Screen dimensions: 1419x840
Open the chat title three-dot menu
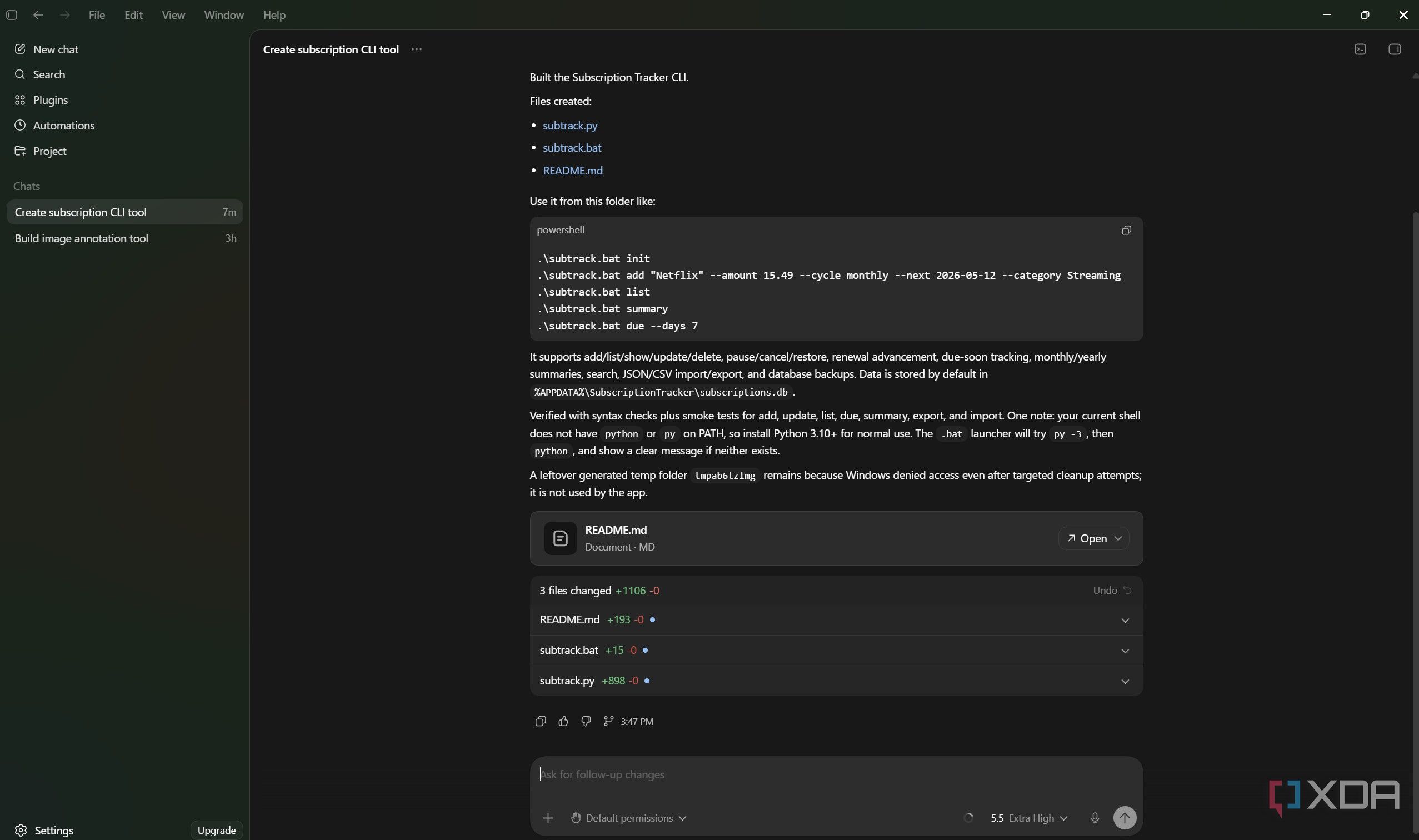(417, 49)
